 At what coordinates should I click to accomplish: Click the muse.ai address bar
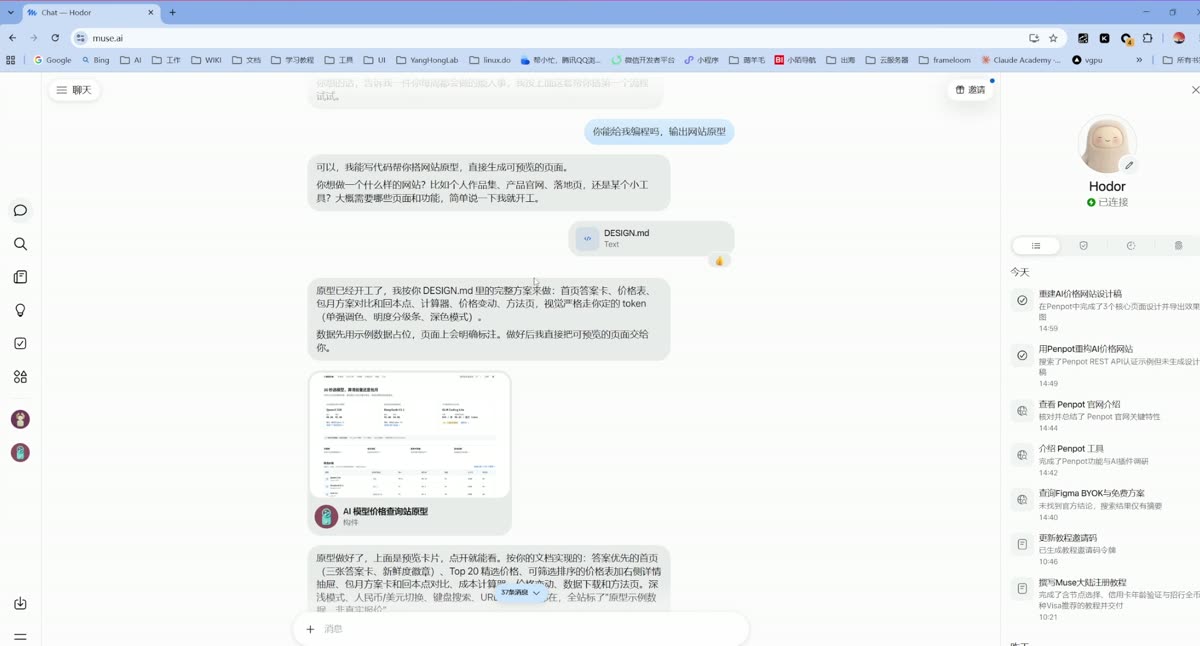click(550, 38)
